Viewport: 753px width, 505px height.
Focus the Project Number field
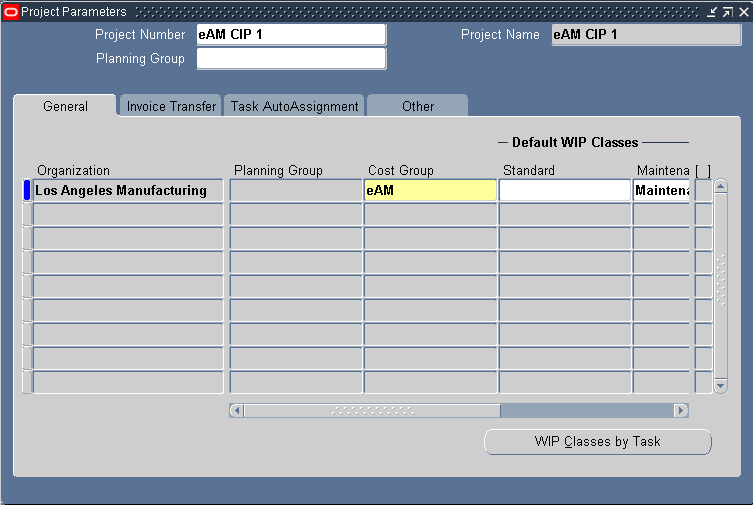(x=291, y=35)
